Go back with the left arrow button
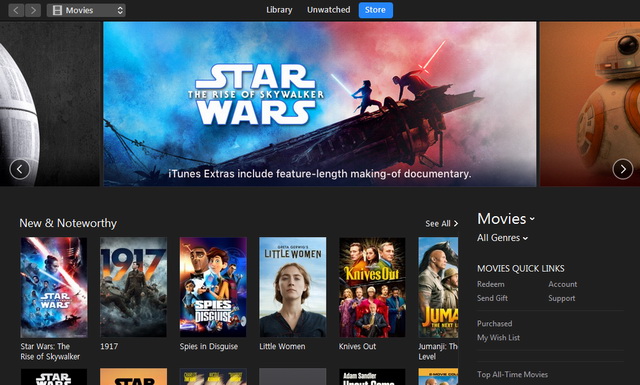 pyautogui.click(x=16, y=10)
